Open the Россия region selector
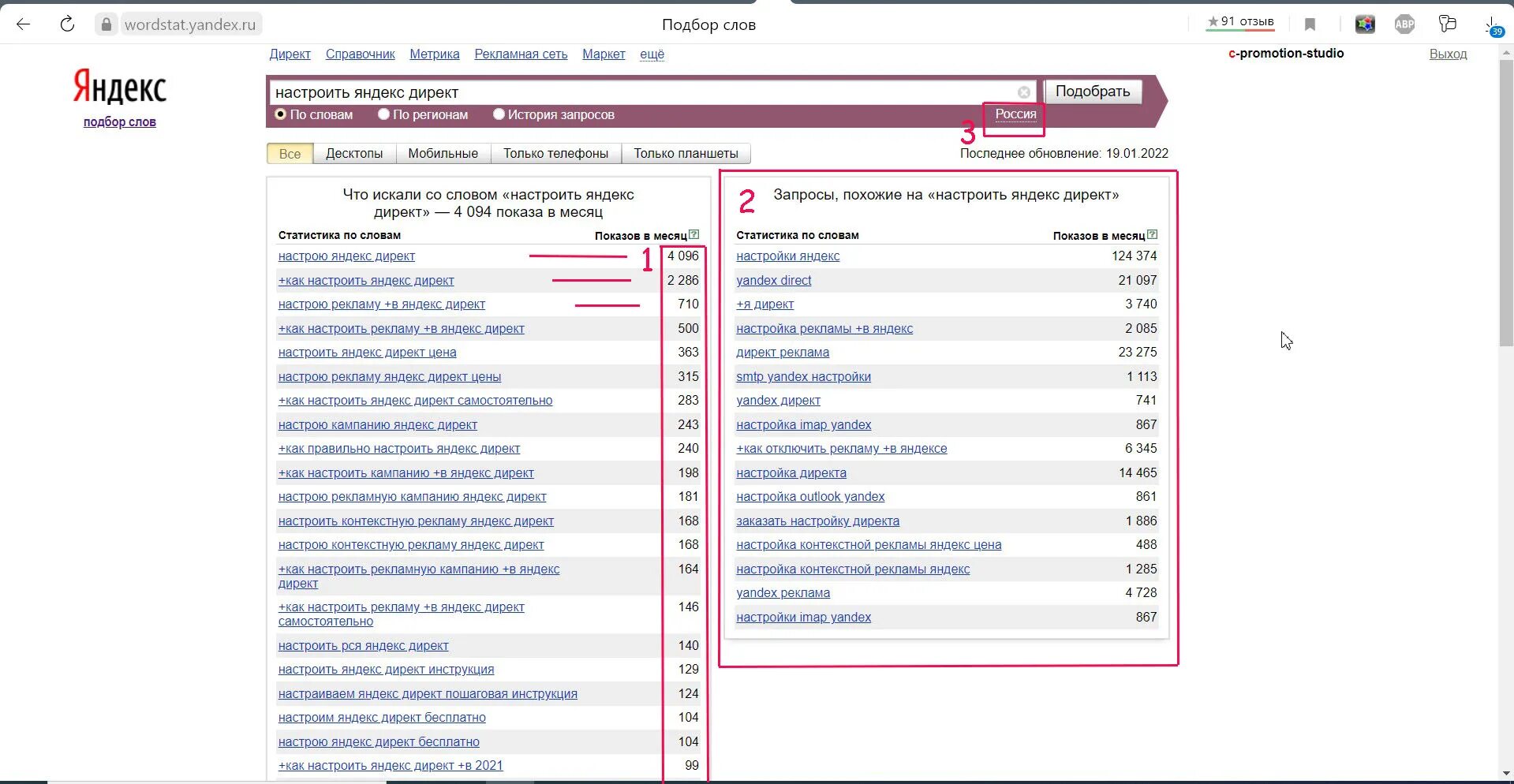 pyautogui.click(x=1015, y=114)
